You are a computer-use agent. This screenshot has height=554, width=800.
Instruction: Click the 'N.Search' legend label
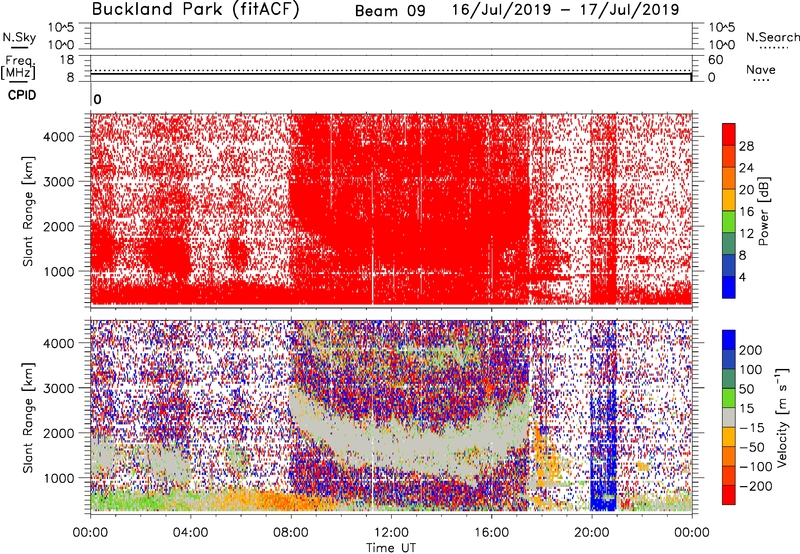pyautogui.click(x=772, y=37)
